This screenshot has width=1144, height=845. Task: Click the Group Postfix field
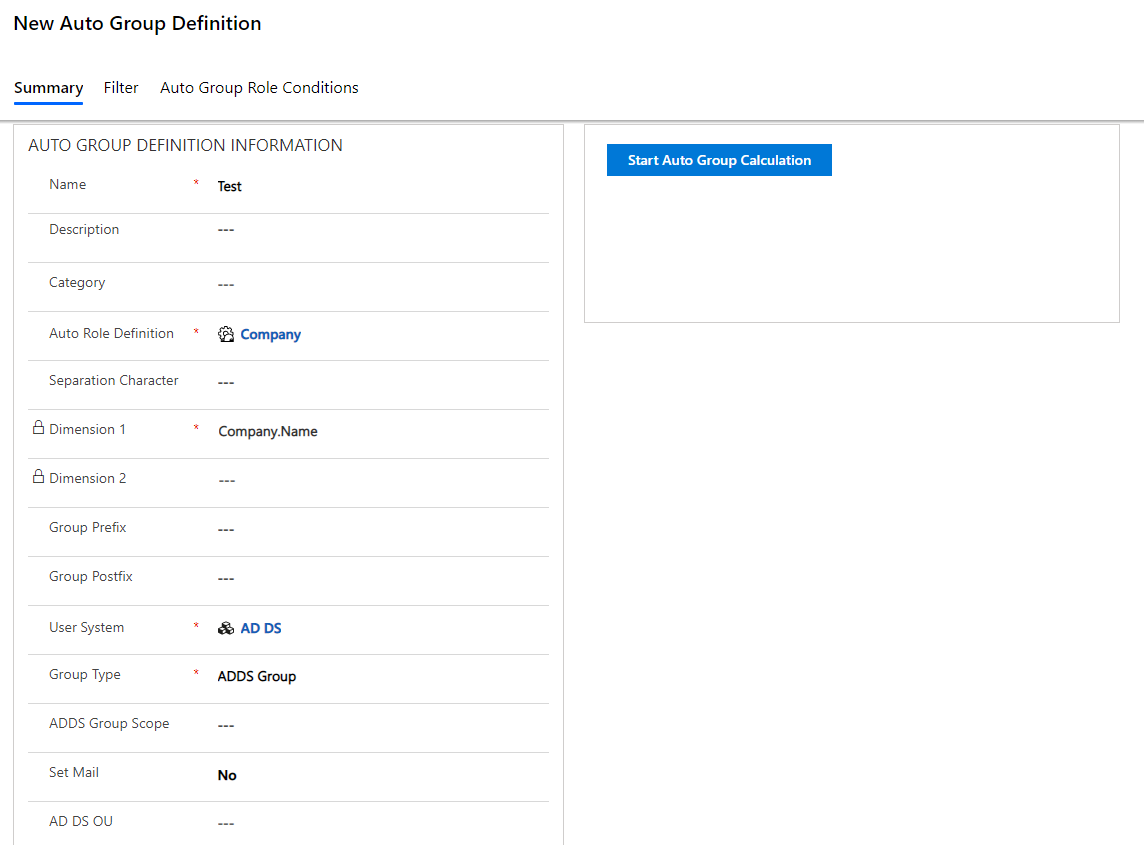(x=380, y=578)
